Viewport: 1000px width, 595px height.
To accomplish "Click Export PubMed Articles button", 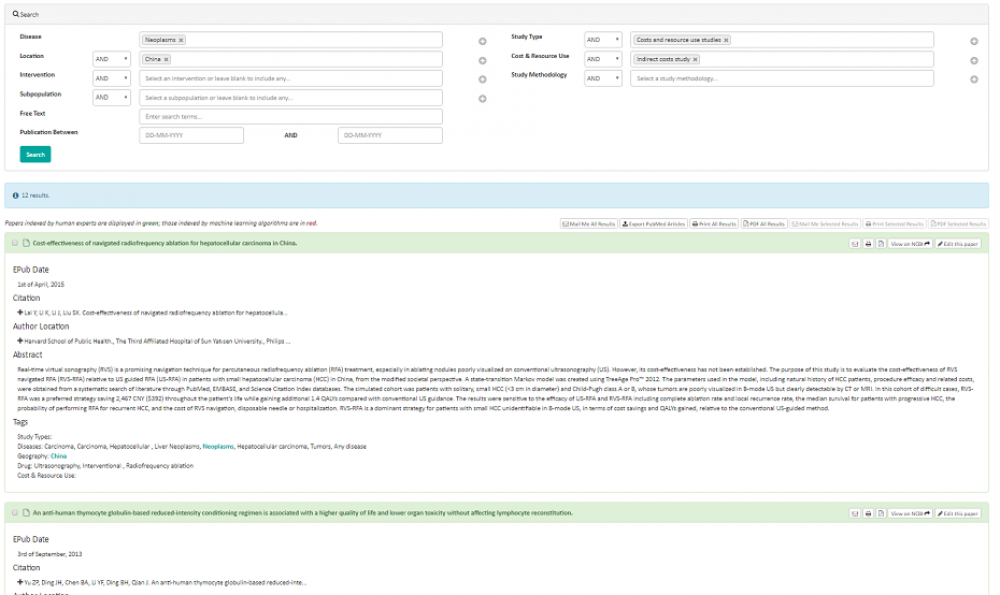I will (x=653, y=224).
